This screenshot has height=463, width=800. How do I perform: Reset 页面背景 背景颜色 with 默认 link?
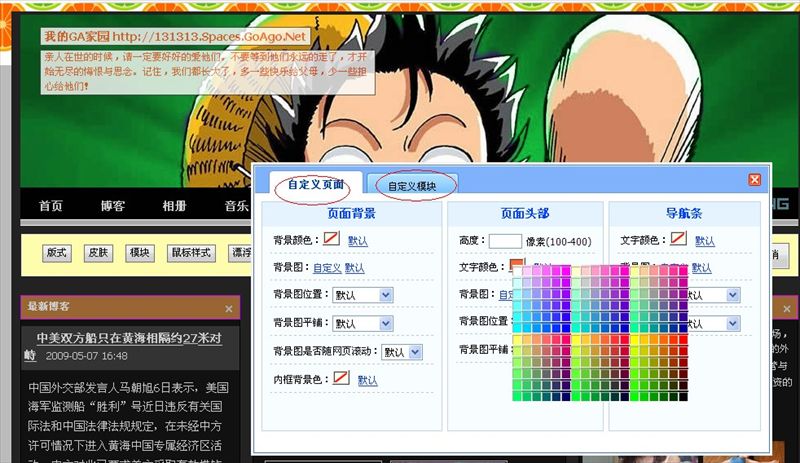358,241
